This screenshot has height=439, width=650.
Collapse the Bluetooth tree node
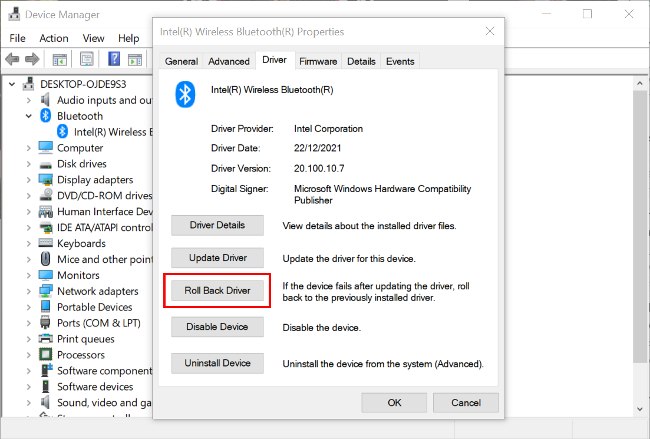coord(29,116)
